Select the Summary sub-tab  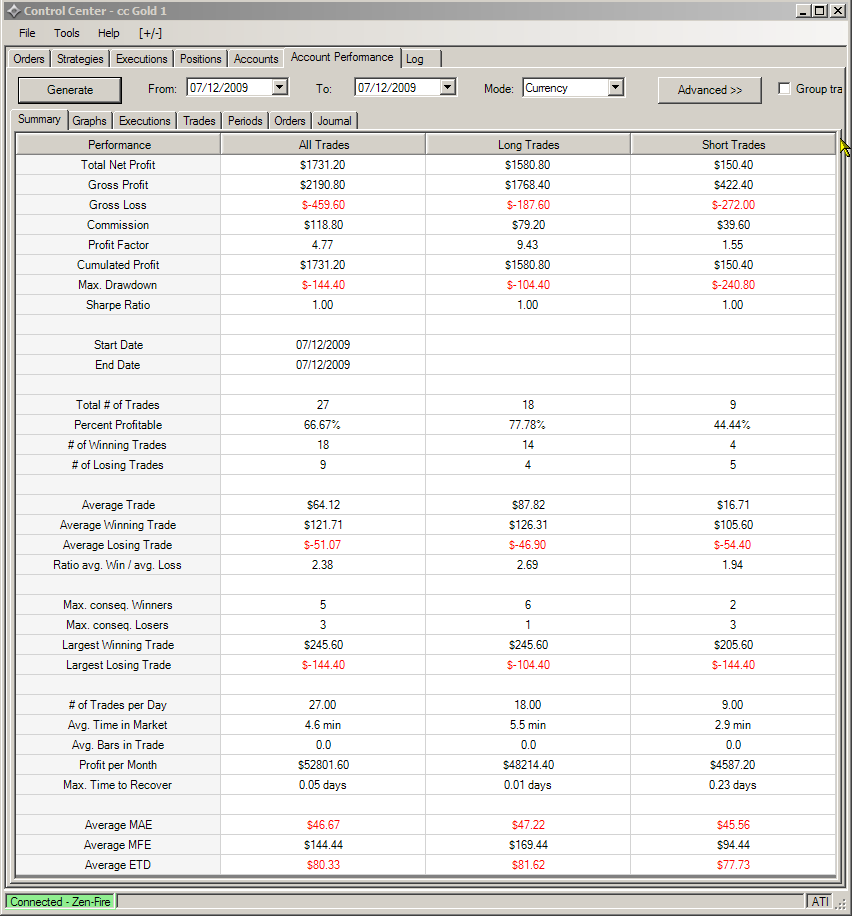tap(39, 119)
